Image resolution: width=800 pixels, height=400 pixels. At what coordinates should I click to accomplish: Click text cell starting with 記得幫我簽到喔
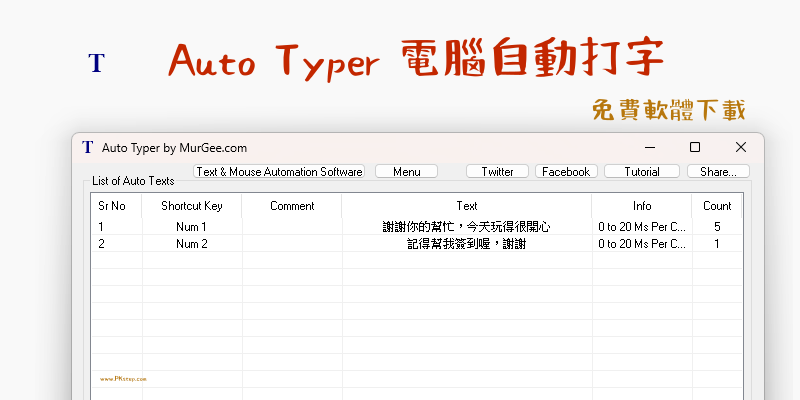pos(467,243)
